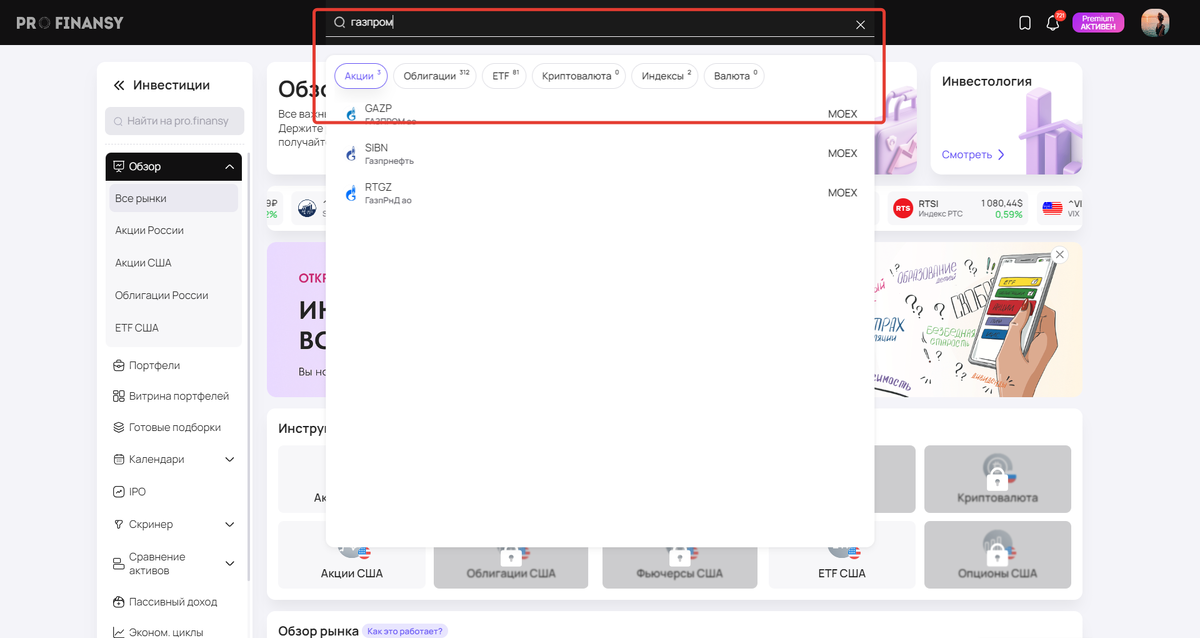
Task: Open Портфели in sidebar
Action: coord(154,365)
